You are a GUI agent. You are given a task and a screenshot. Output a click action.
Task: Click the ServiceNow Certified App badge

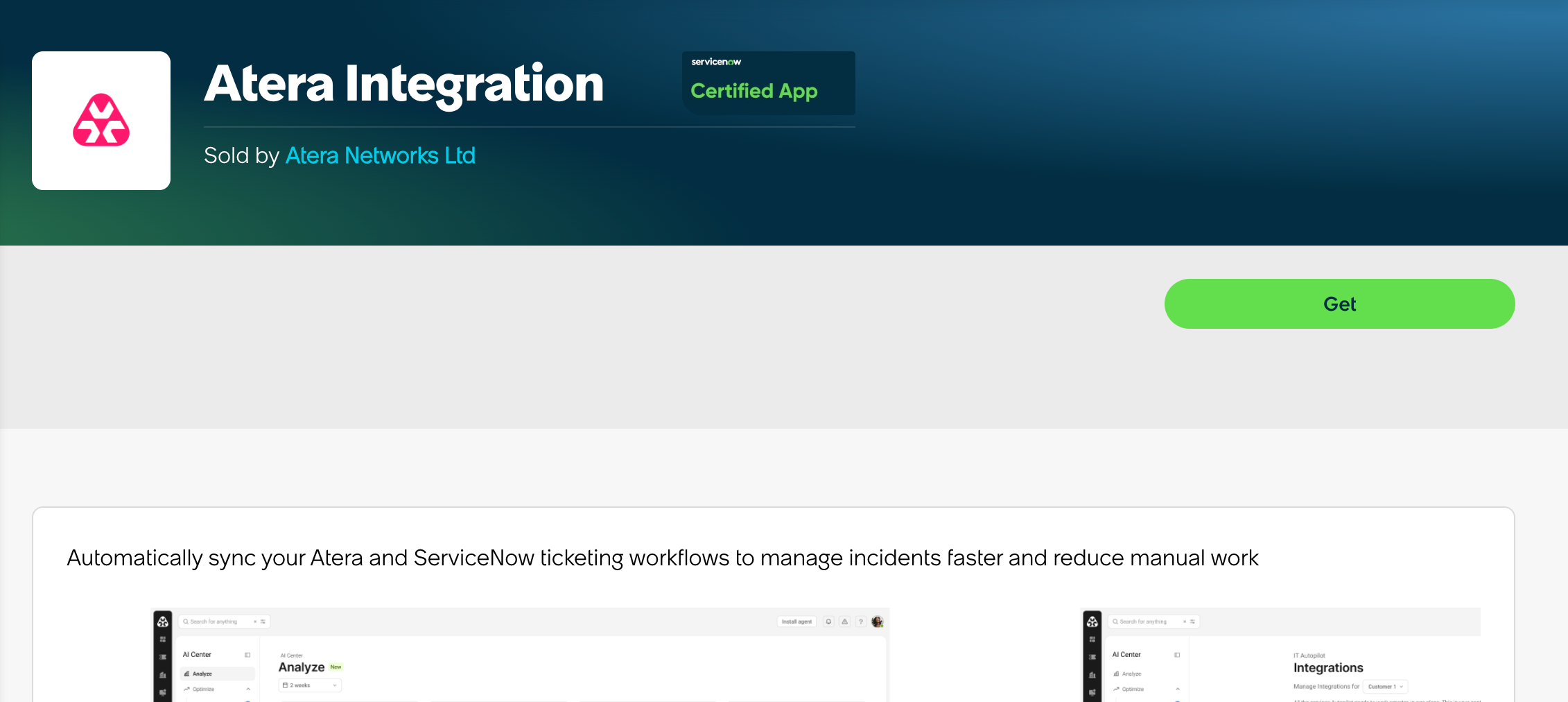coord(768,83)
